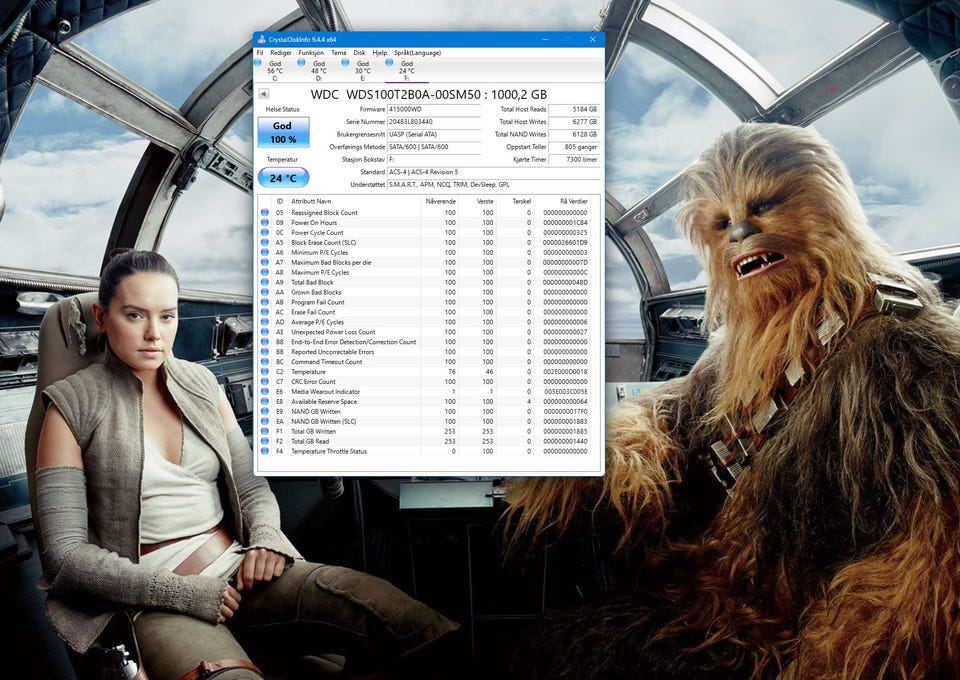Click the Total Host Reads value 5184 GB

pyautogui.click(x=574, y=109)
